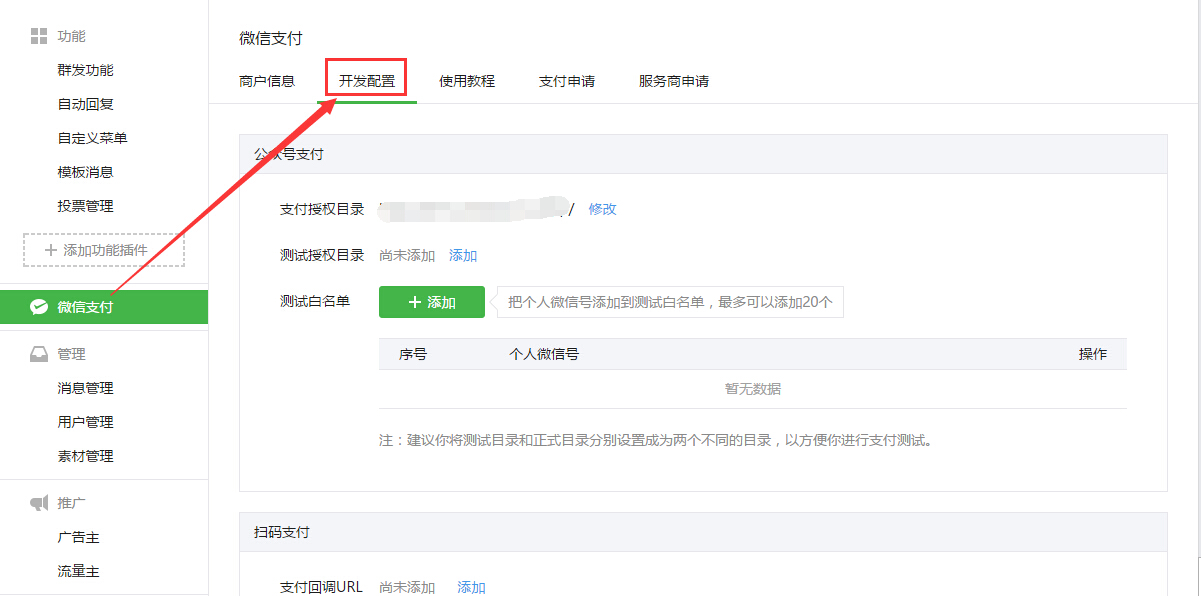Click the green 添加 button for 测试白名单

click(432, 302)
